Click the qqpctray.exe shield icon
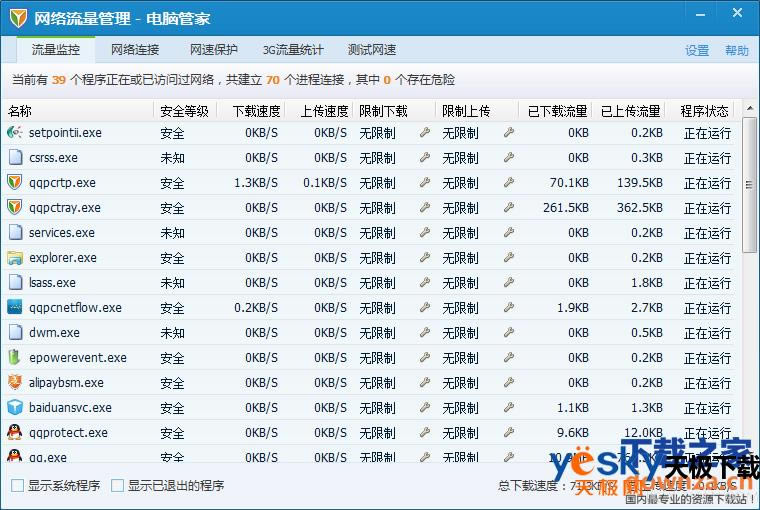 pyautogui.click(x=15, y=208)
